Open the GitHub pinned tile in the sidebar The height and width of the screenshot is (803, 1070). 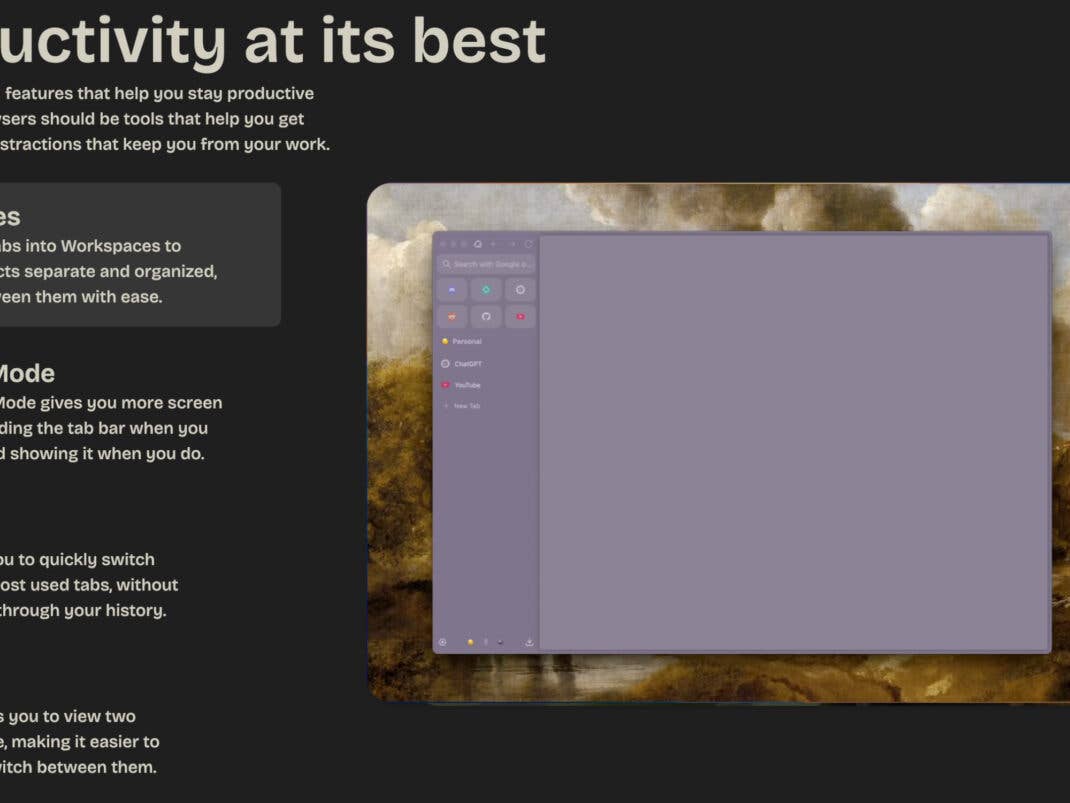[486, 317]
